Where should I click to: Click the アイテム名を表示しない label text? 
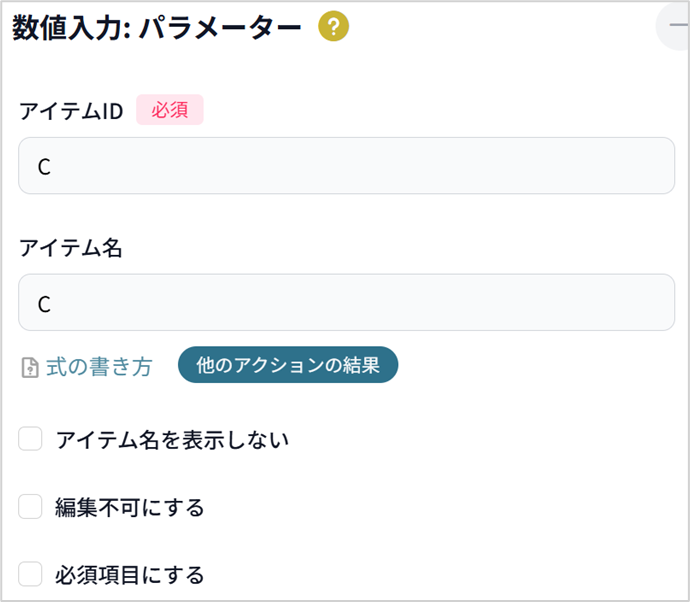(x=172, y=440)
